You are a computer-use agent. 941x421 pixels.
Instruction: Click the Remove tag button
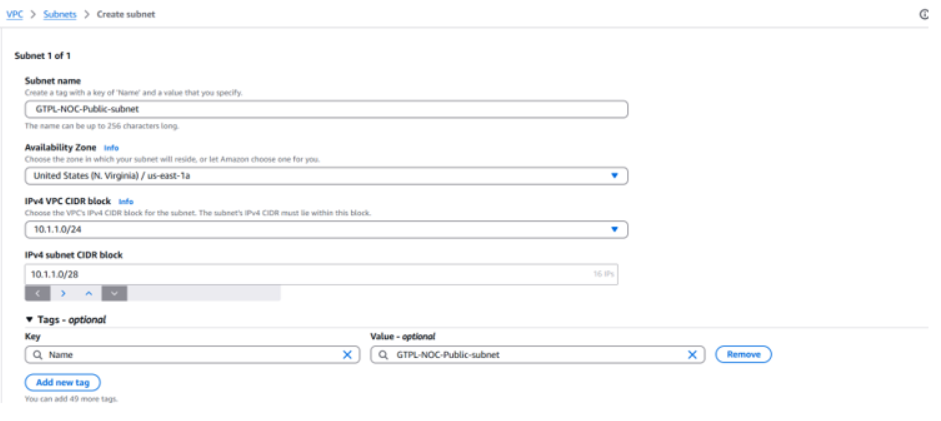pos(743,354)
